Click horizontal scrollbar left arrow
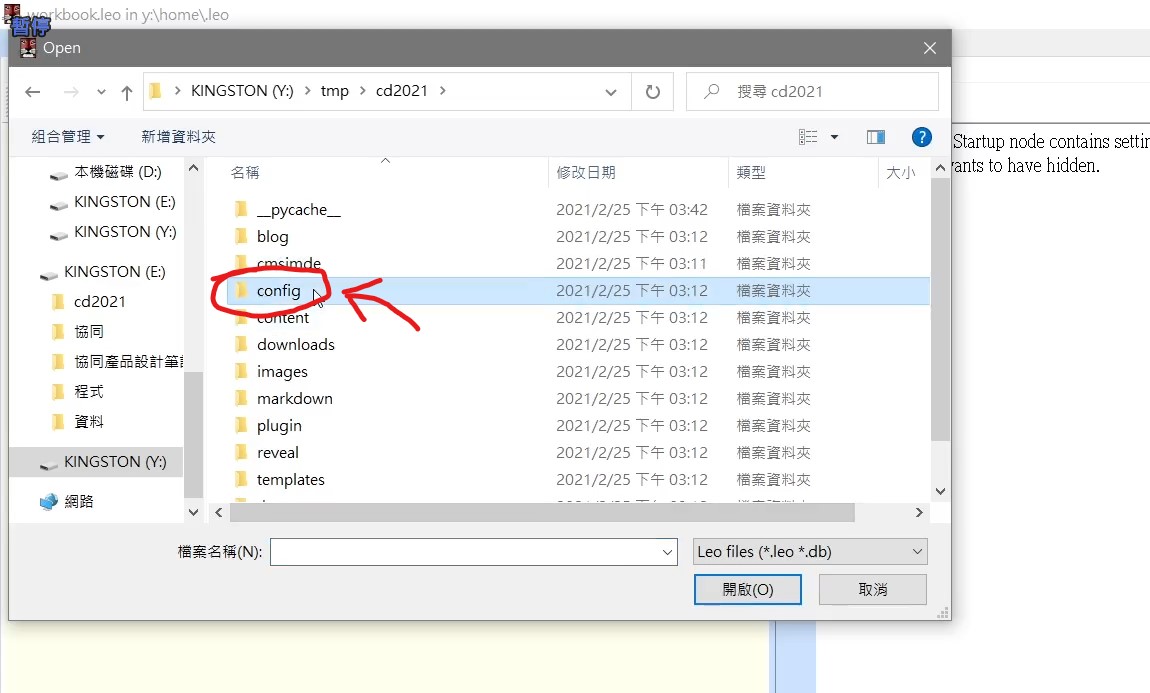Image resolution: width=1150 pixels, height=693 pixels. 219,513
